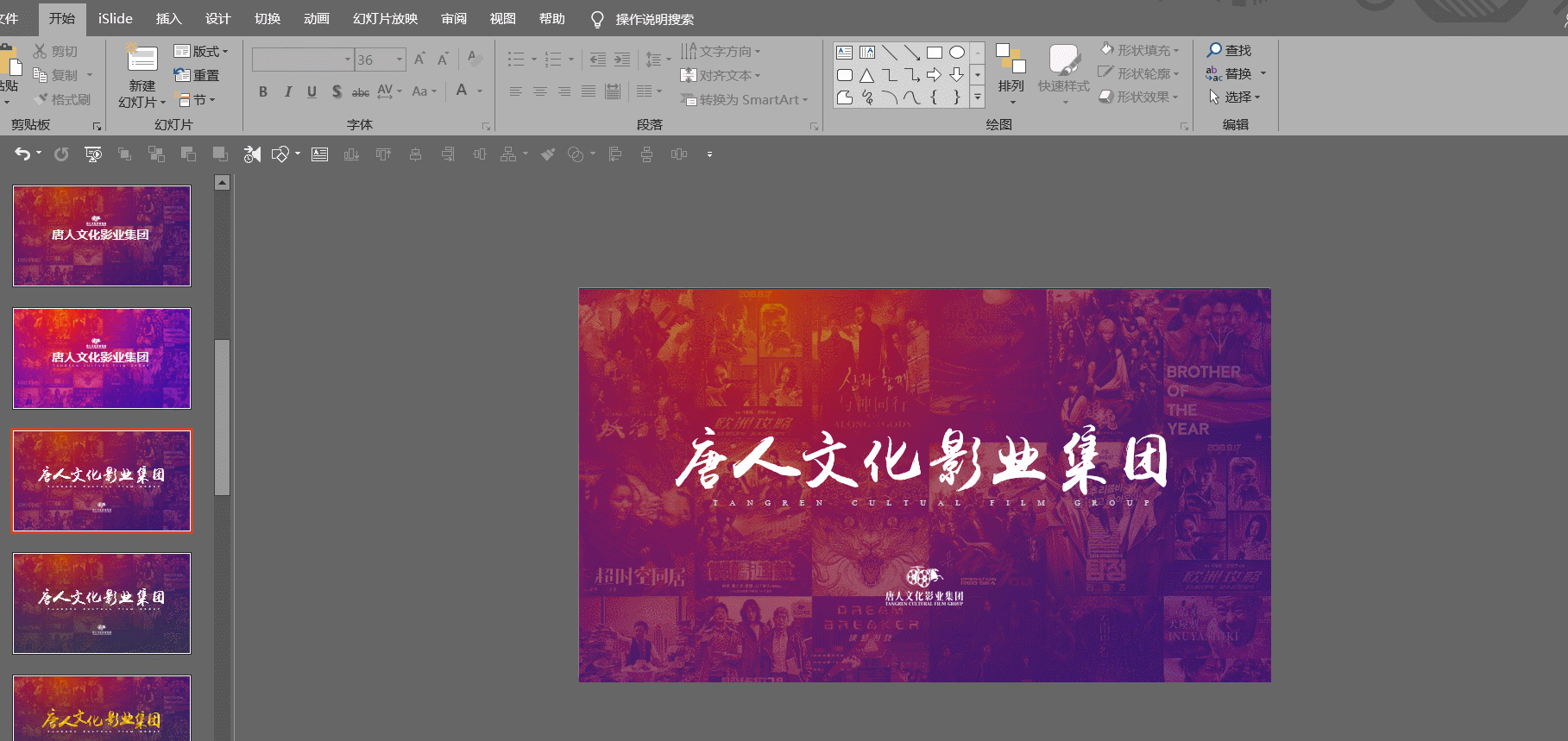This screenshot has height=741, width=1568.
Task: Select the down arrow shape in gallery
Action: tap(957, 75)
